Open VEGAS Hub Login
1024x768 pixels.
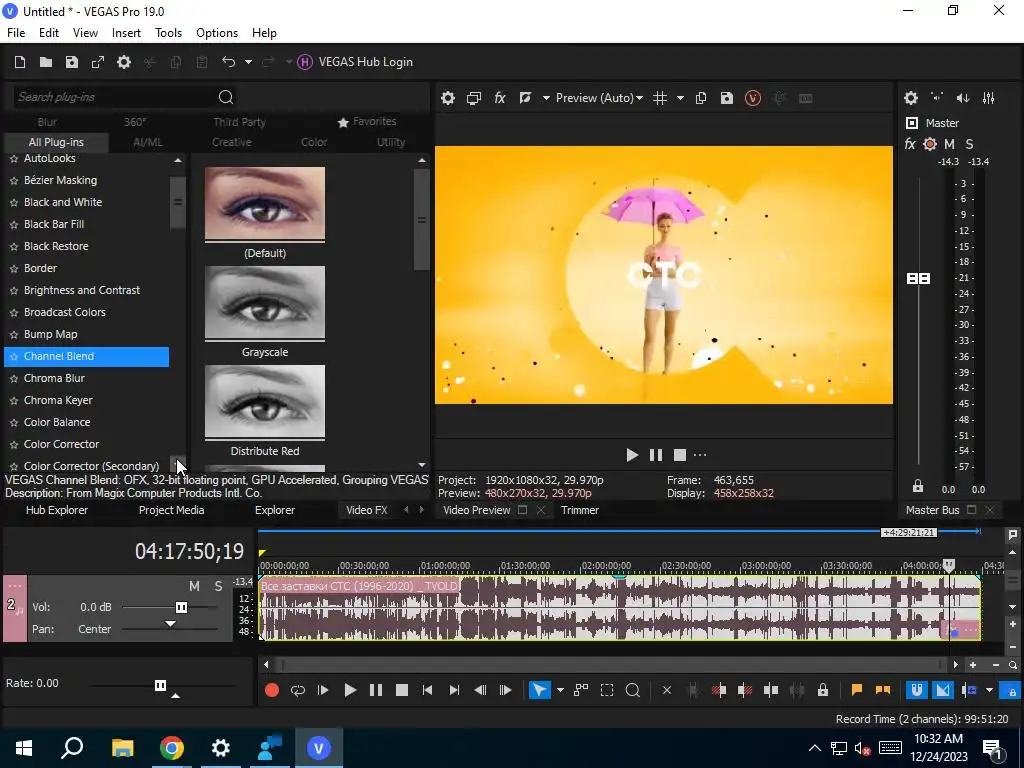355,62
